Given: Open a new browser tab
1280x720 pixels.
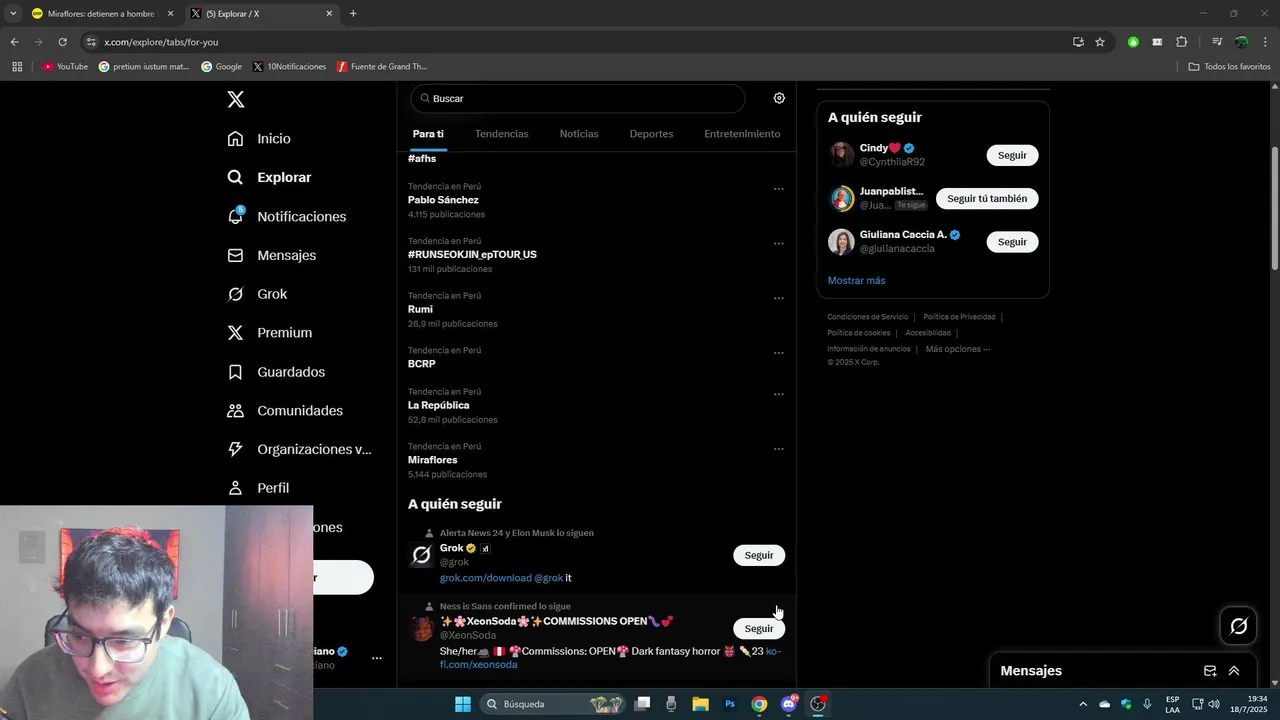Looking at the screenshot, I should (x=353, y=14).
